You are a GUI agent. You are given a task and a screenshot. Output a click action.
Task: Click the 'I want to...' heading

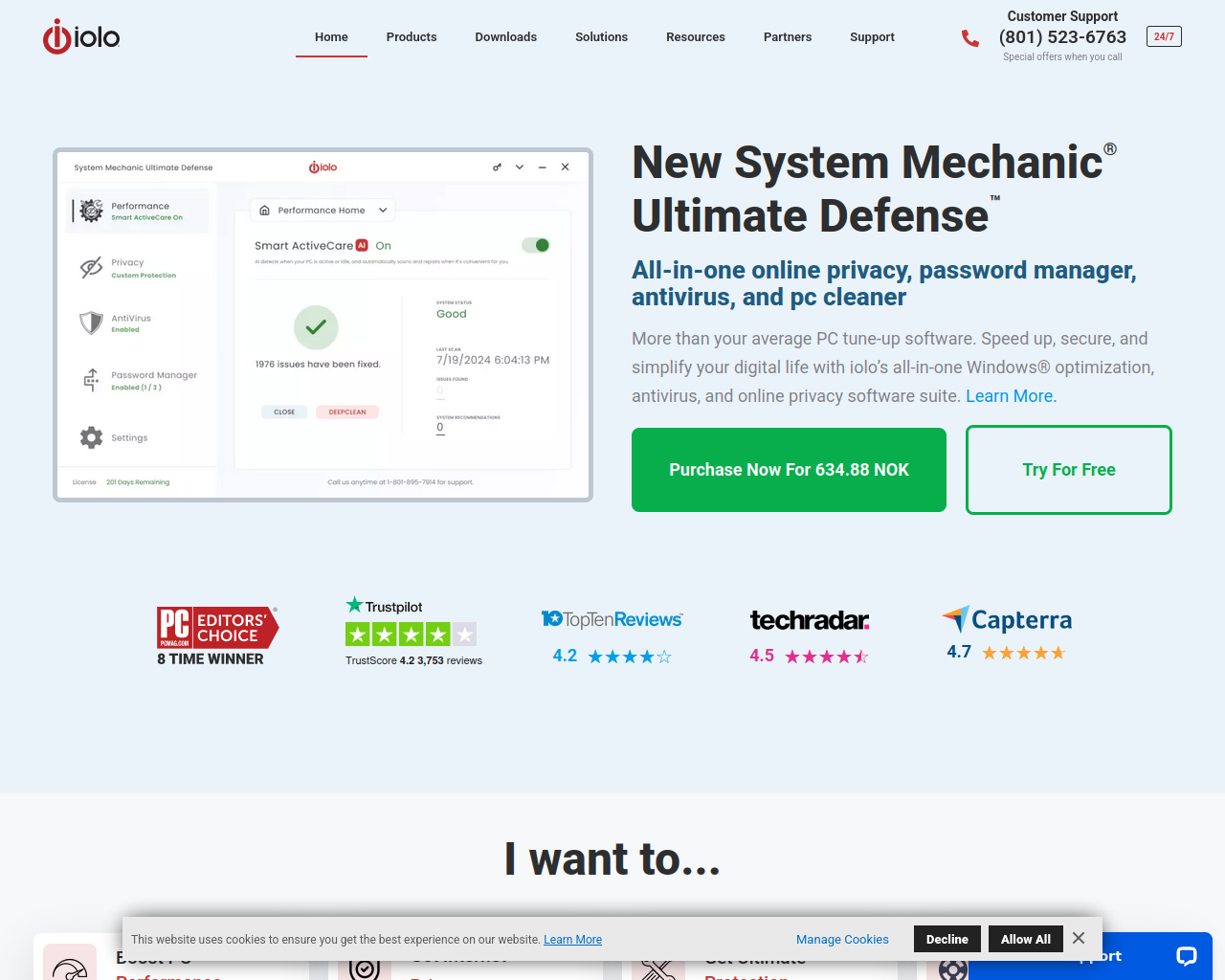coord(612,858)
